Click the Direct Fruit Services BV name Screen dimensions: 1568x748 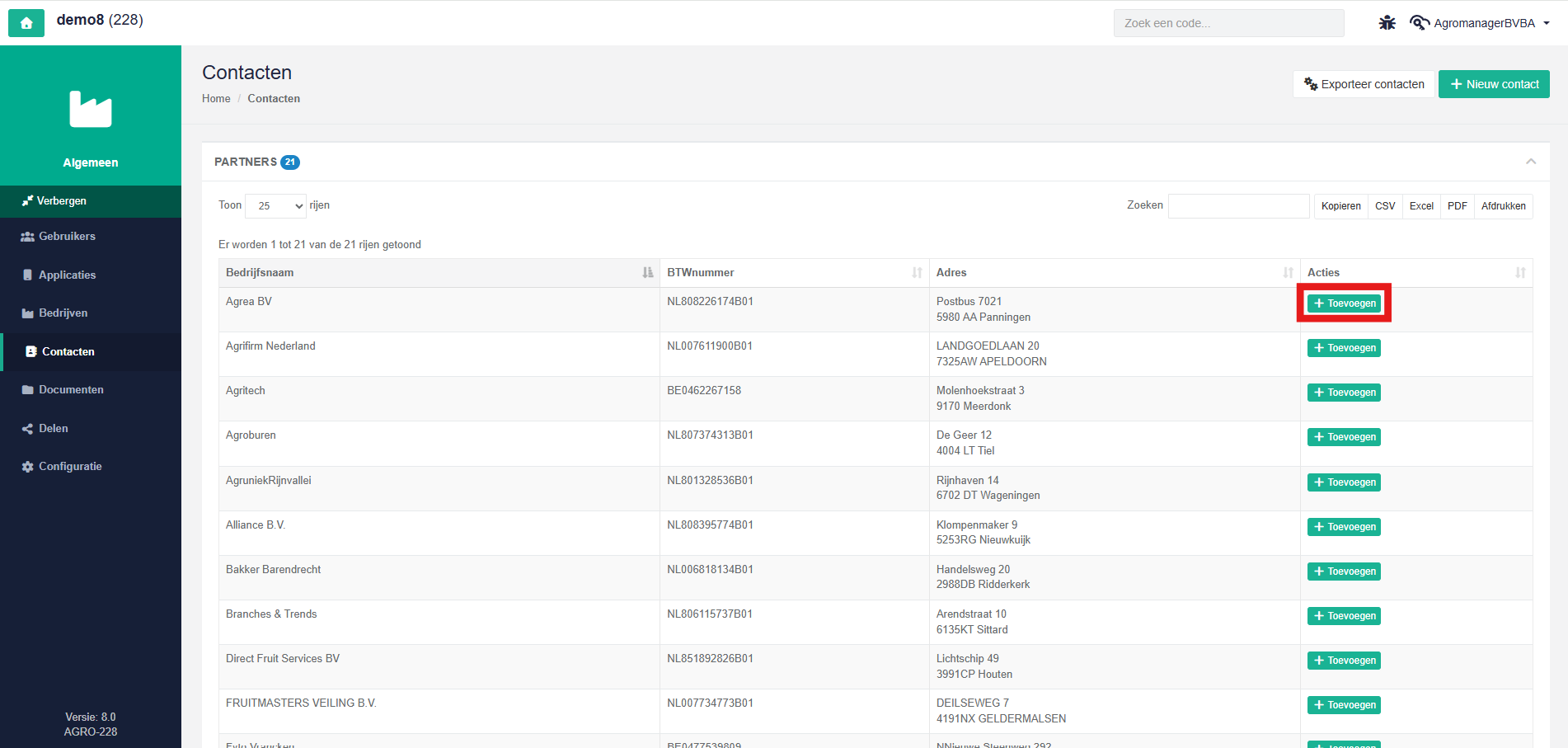point(283,659)
